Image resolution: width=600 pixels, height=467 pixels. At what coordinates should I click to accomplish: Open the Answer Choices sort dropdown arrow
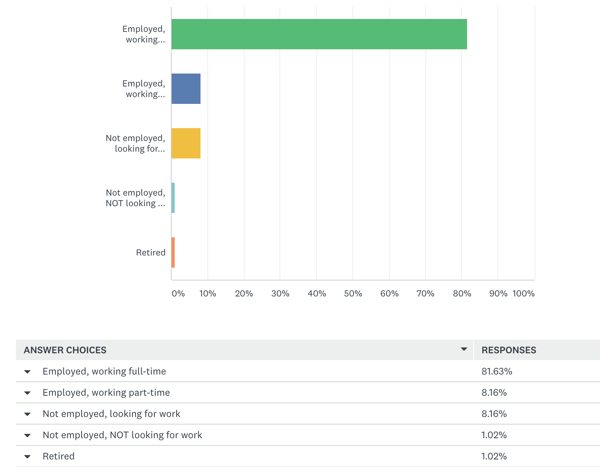click(x=464, y=350)
